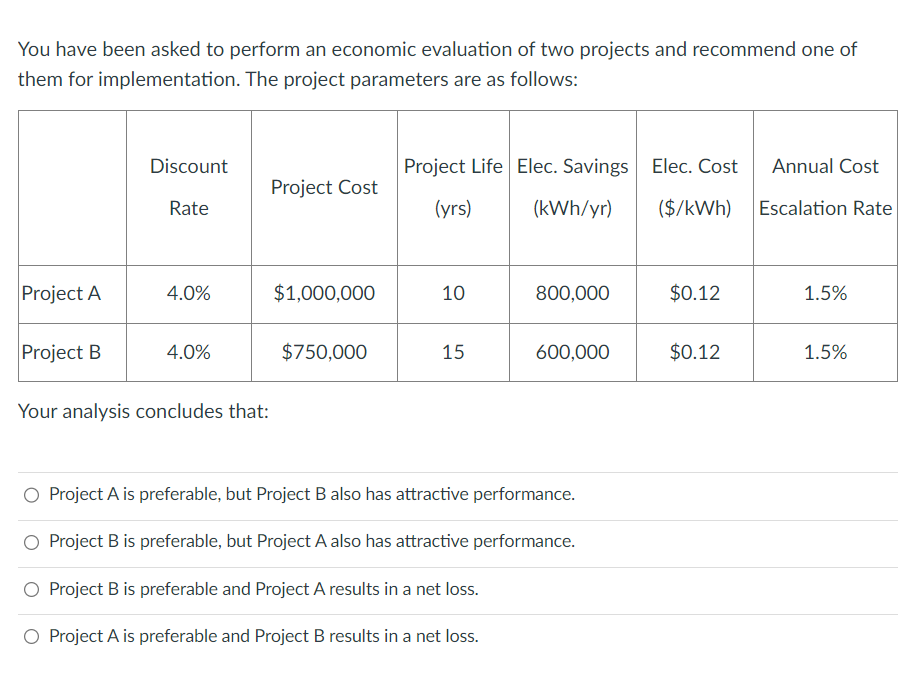
Task: Click the $750,000 cost value for Project B
Action: tap(324, 353)
